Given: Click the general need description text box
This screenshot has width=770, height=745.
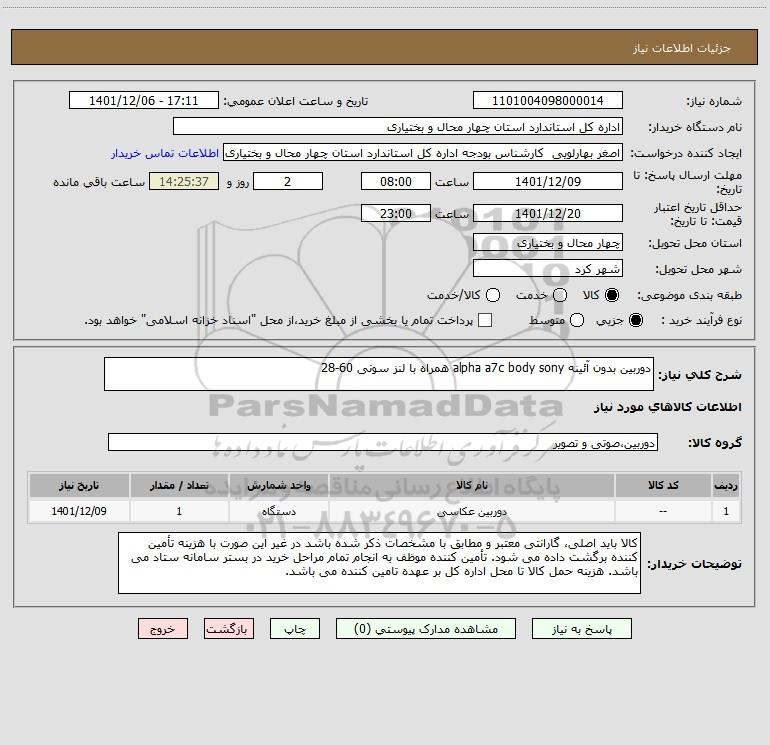Looking at the screenshot, I should [x=379, y=374].
